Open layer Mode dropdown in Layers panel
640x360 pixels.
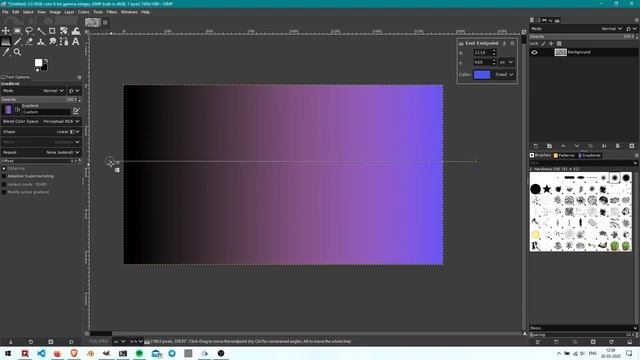coord(576,29)
